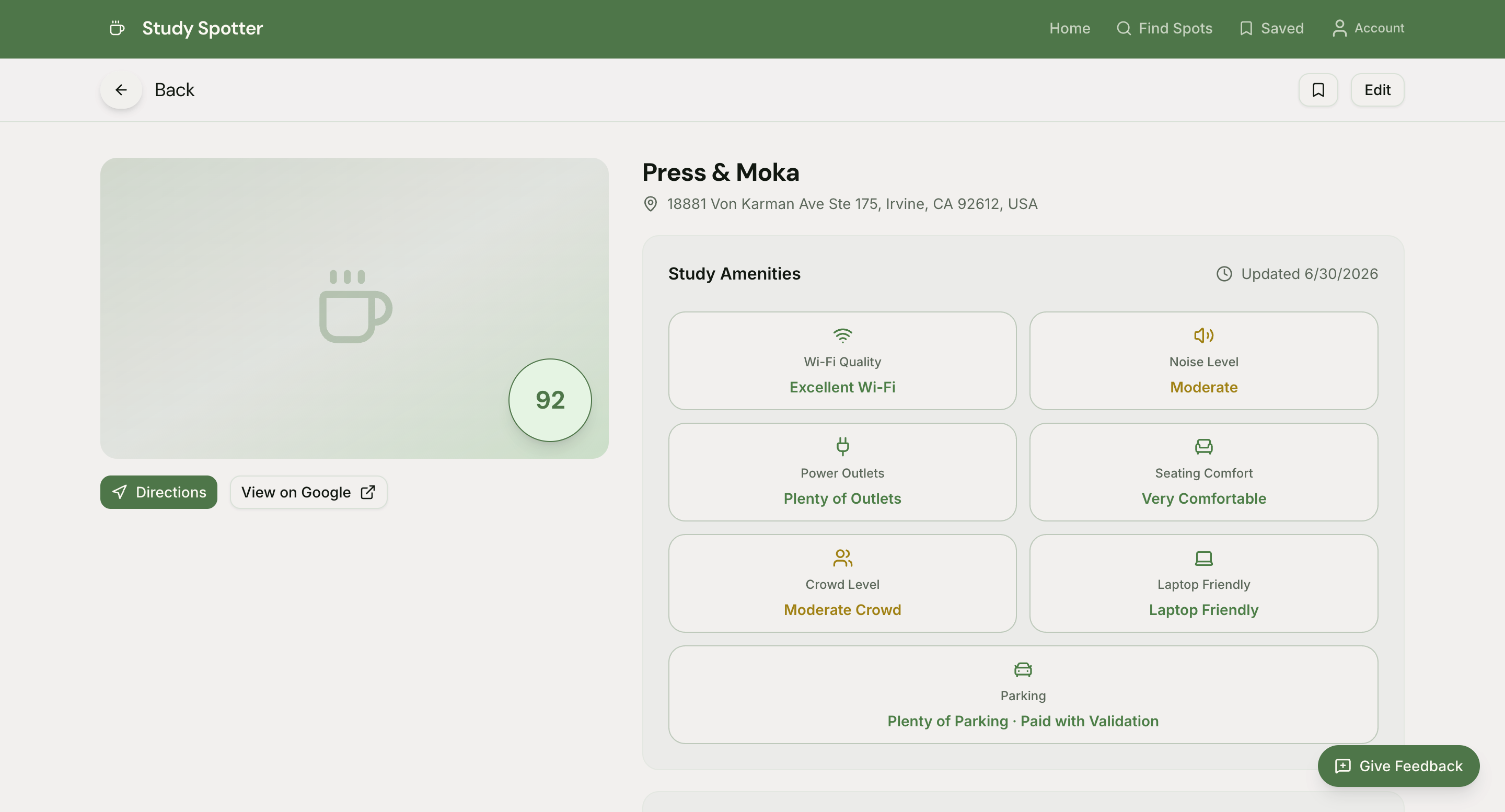Click the Give Feedback button

click(1398, 766)
